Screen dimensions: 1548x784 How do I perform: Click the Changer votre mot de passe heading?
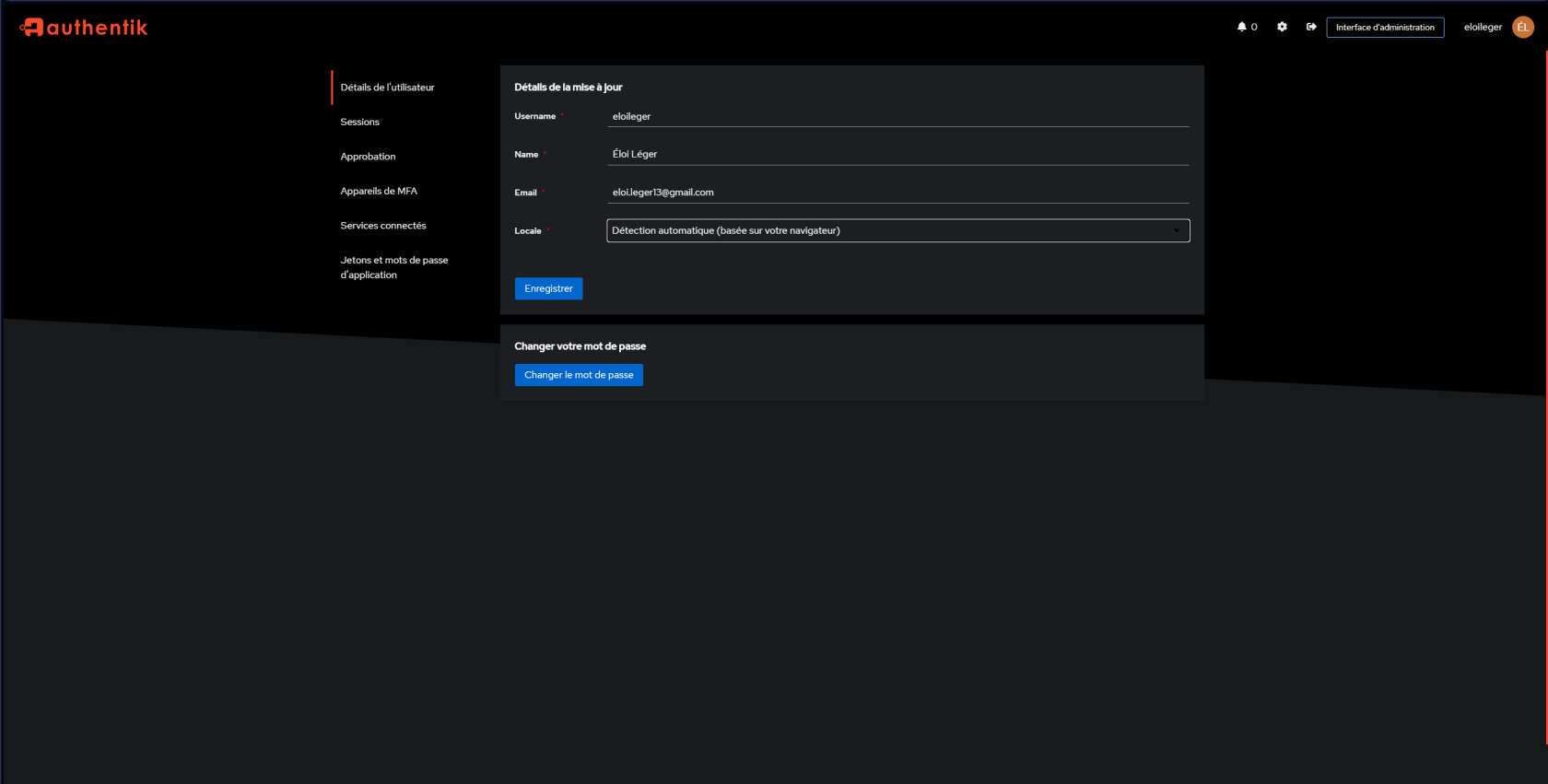pos(580,346)
